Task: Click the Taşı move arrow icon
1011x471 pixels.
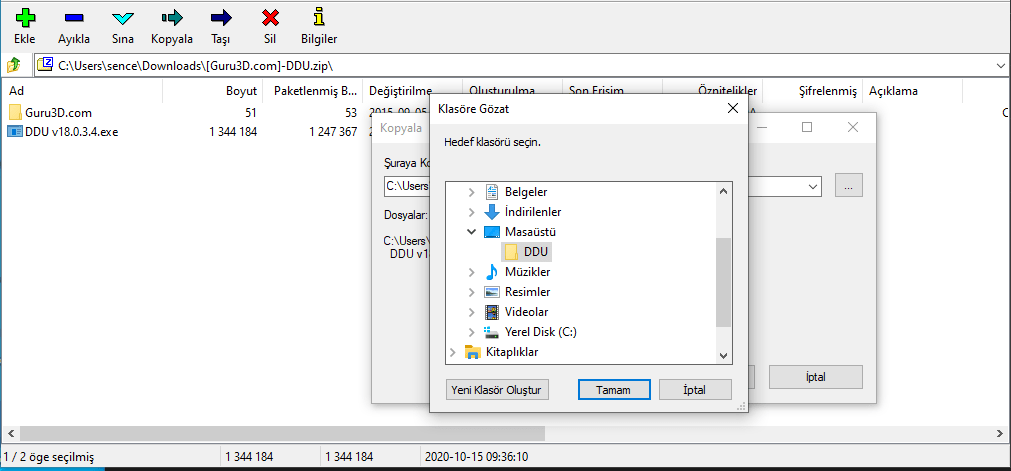Action: (x=221, y=17)
